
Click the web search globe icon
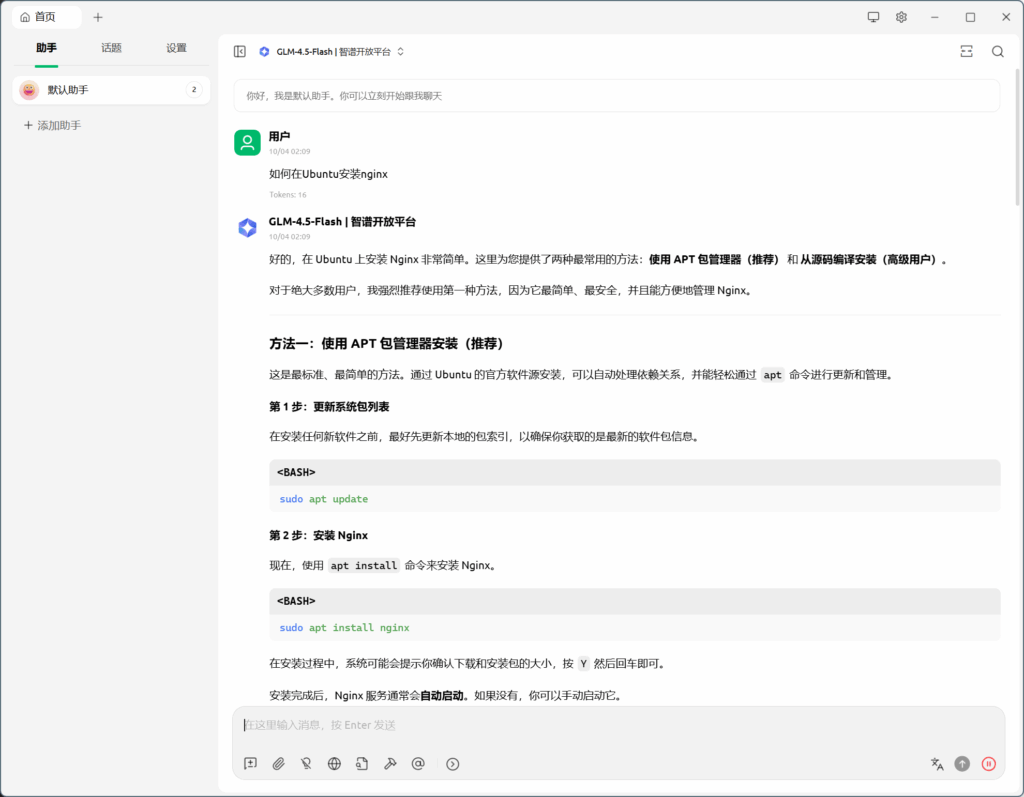(x=334, y=764)
